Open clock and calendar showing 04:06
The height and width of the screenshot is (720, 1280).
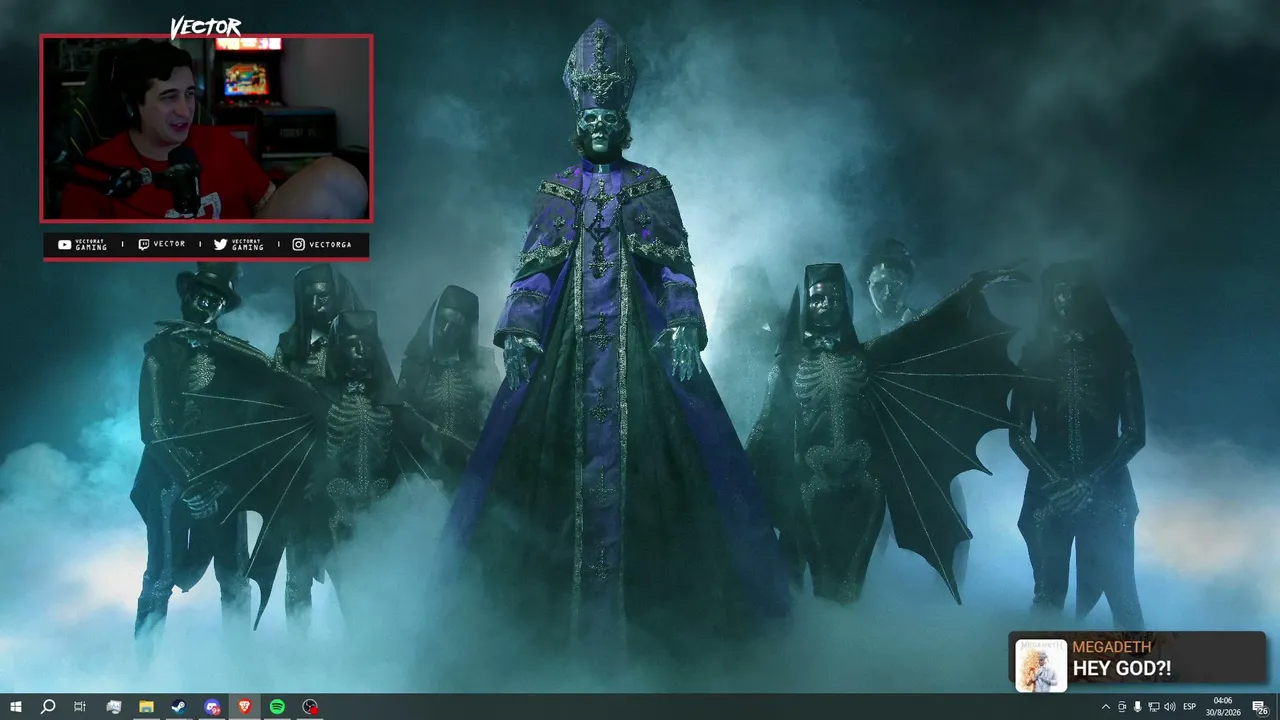[1222, 707]
